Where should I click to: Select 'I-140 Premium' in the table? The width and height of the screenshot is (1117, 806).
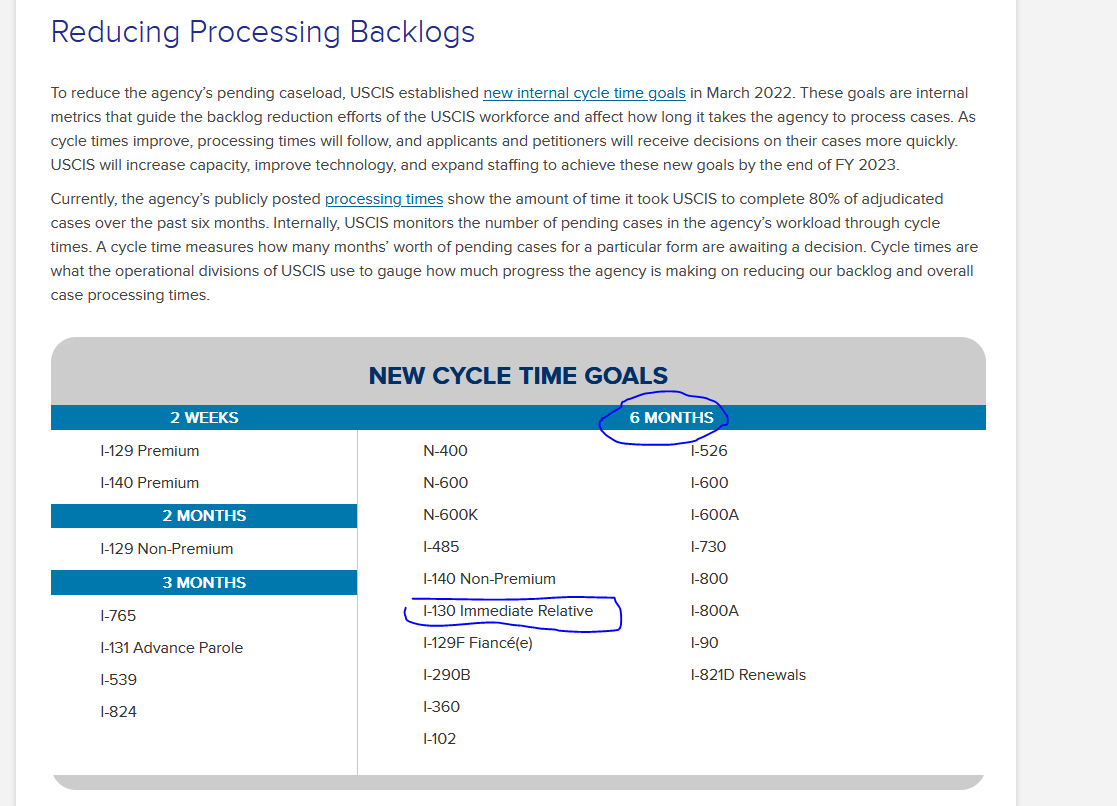click(150, 483)
